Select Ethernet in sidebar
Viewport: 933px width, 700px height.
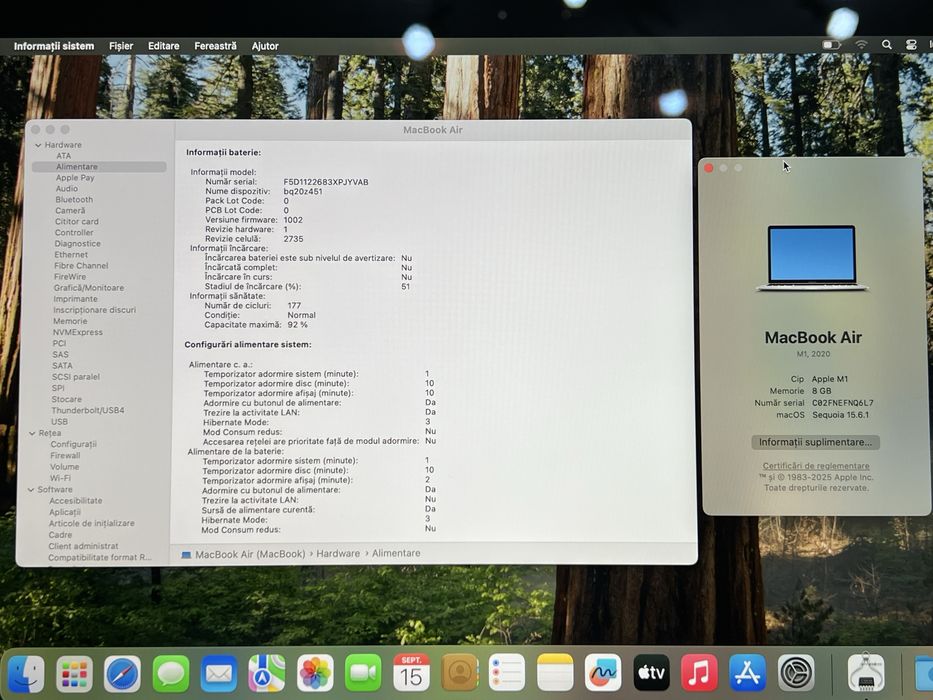(71, 255)
